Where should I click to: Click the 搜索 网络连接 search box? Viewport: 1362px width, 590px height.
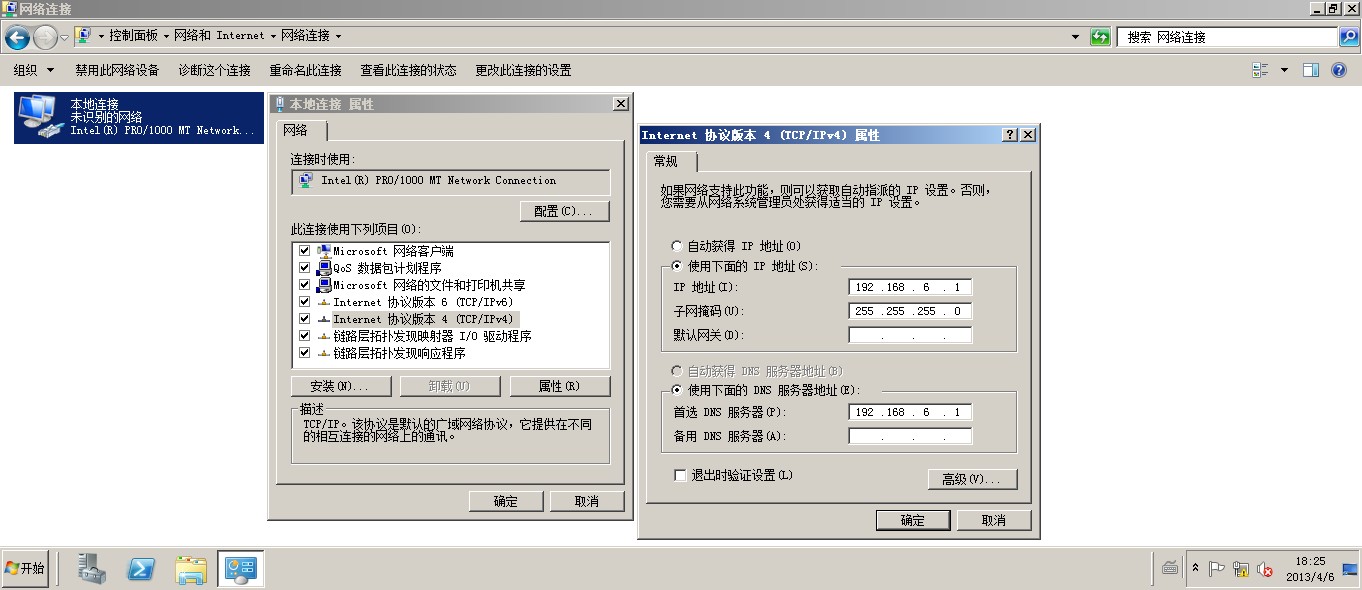pos(1228,37)
